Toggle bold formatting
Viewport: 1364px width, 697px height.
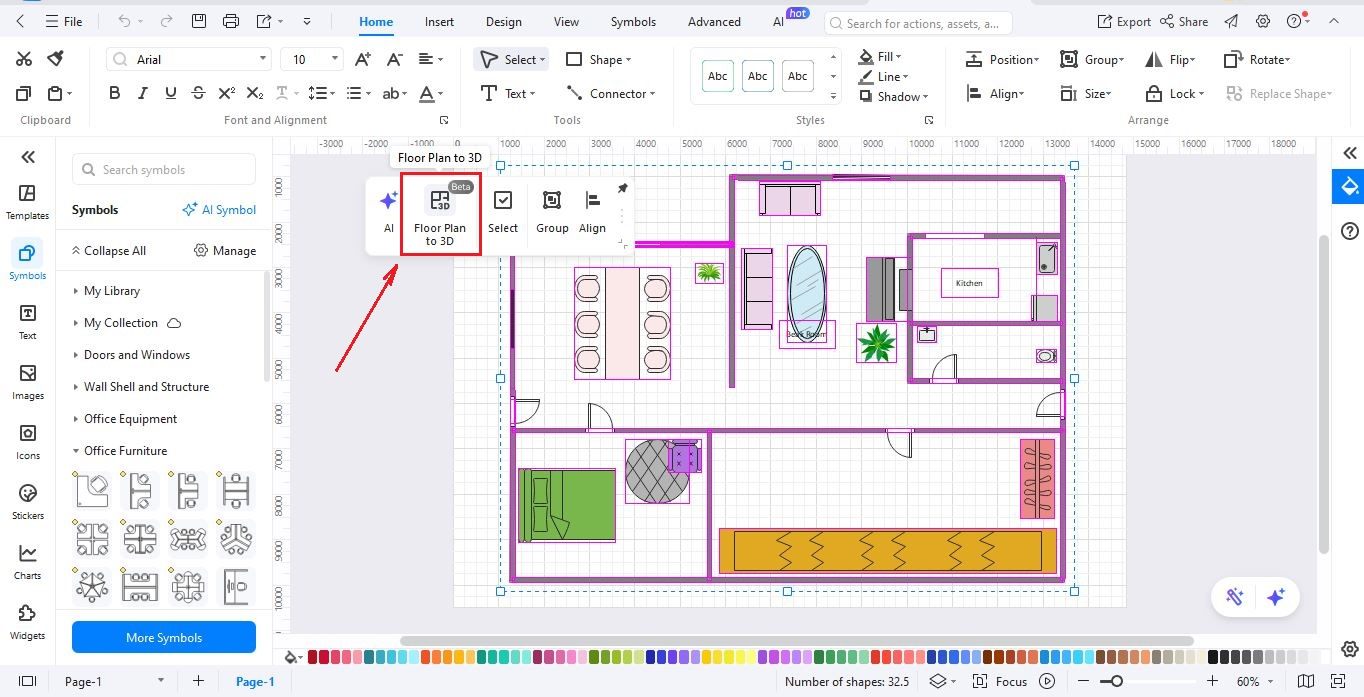(114, 92)
